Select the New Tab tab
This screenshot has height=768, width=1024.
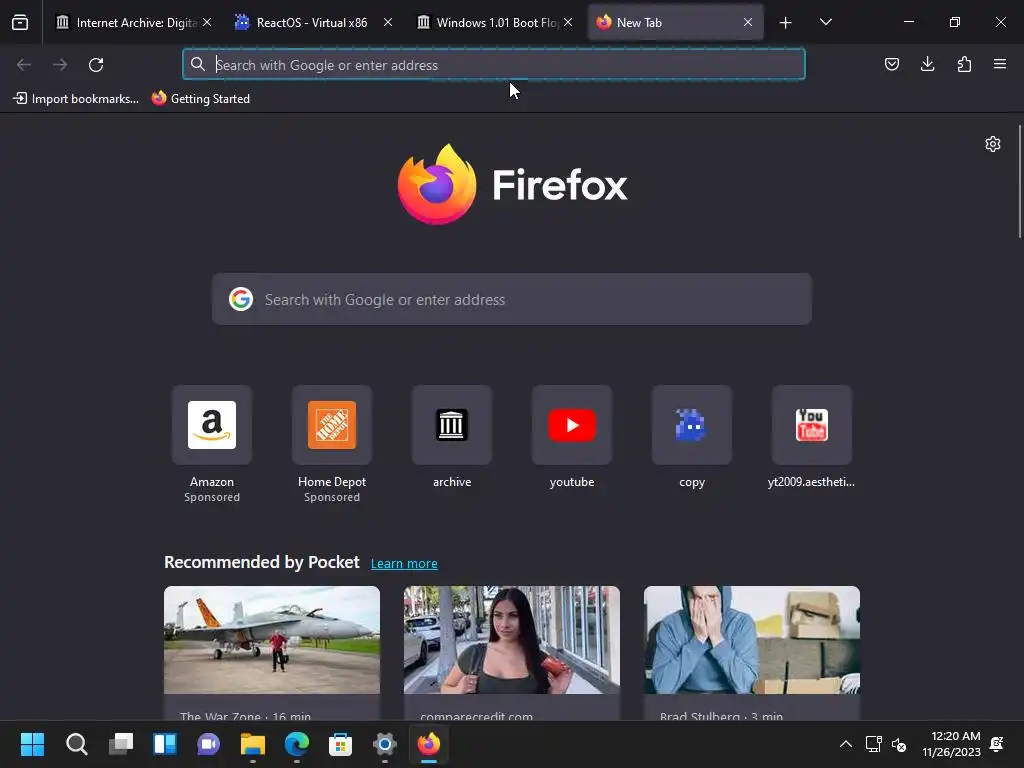click(676, 22)
